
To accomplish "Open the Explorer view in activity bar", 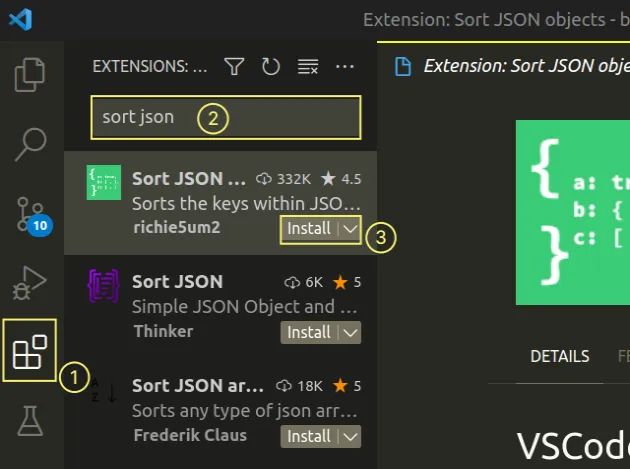I will coord(30,75).
